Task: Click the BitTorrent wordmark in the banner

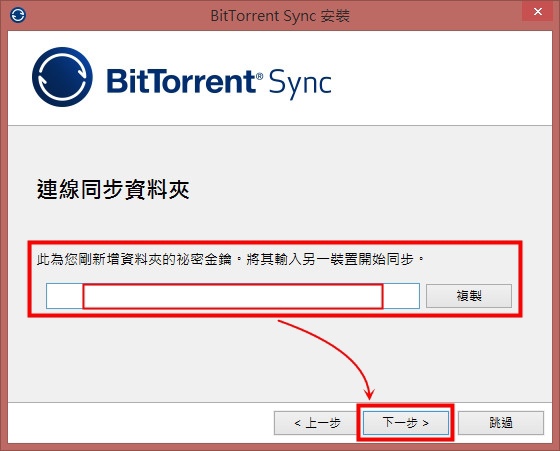Action: point(181,81)
